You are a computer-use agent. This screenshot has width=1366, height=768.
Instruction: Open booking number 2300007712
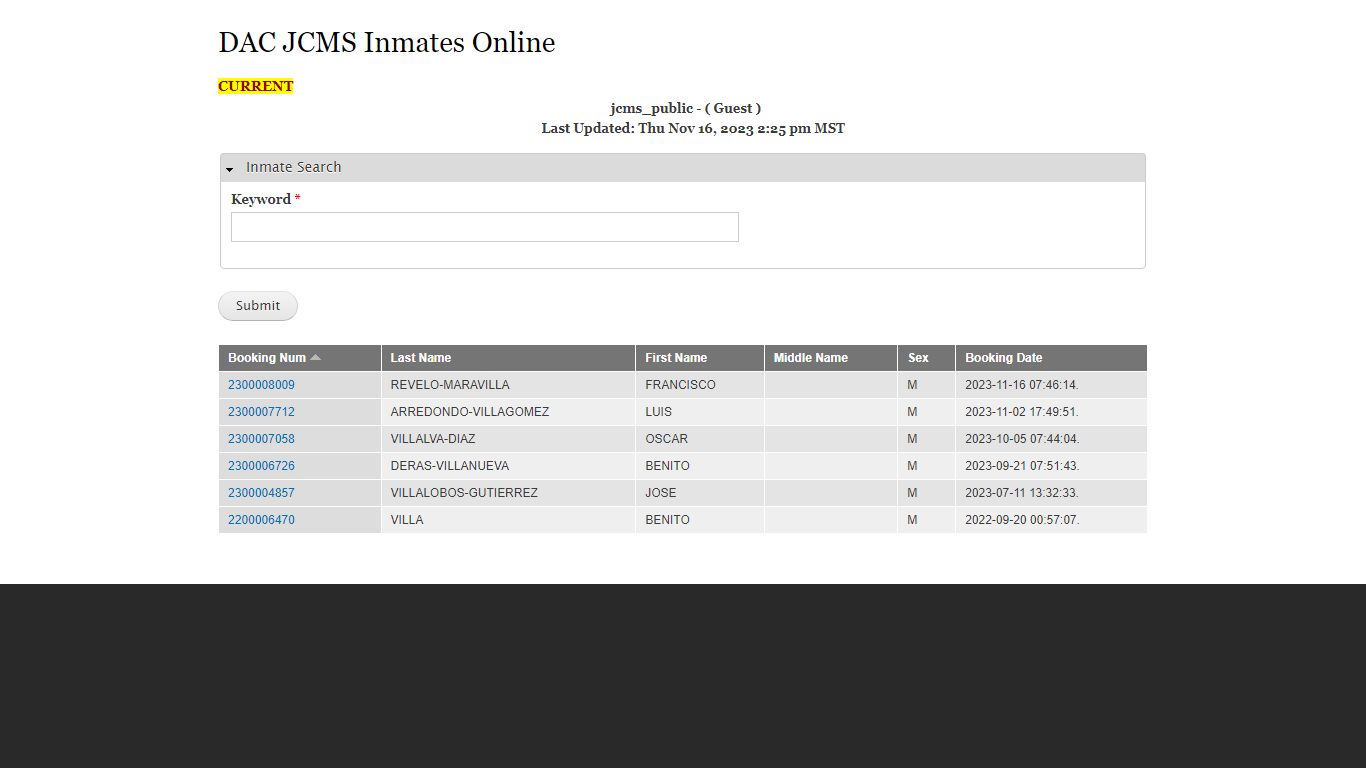[x=261, y=412]
